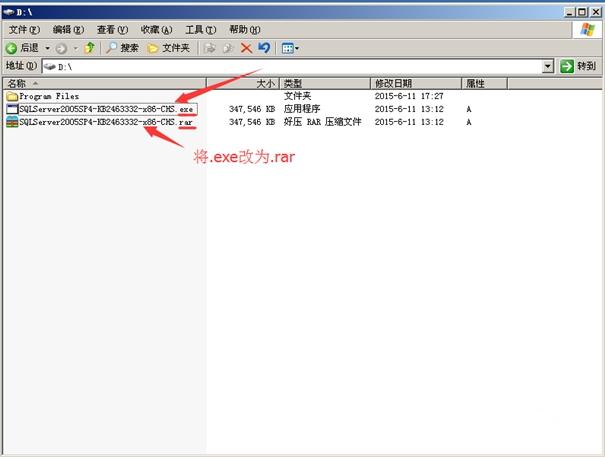Open the Back history dropdown arrow
The width and height of the screenshot is (605, 457).
tap(47, 48)
